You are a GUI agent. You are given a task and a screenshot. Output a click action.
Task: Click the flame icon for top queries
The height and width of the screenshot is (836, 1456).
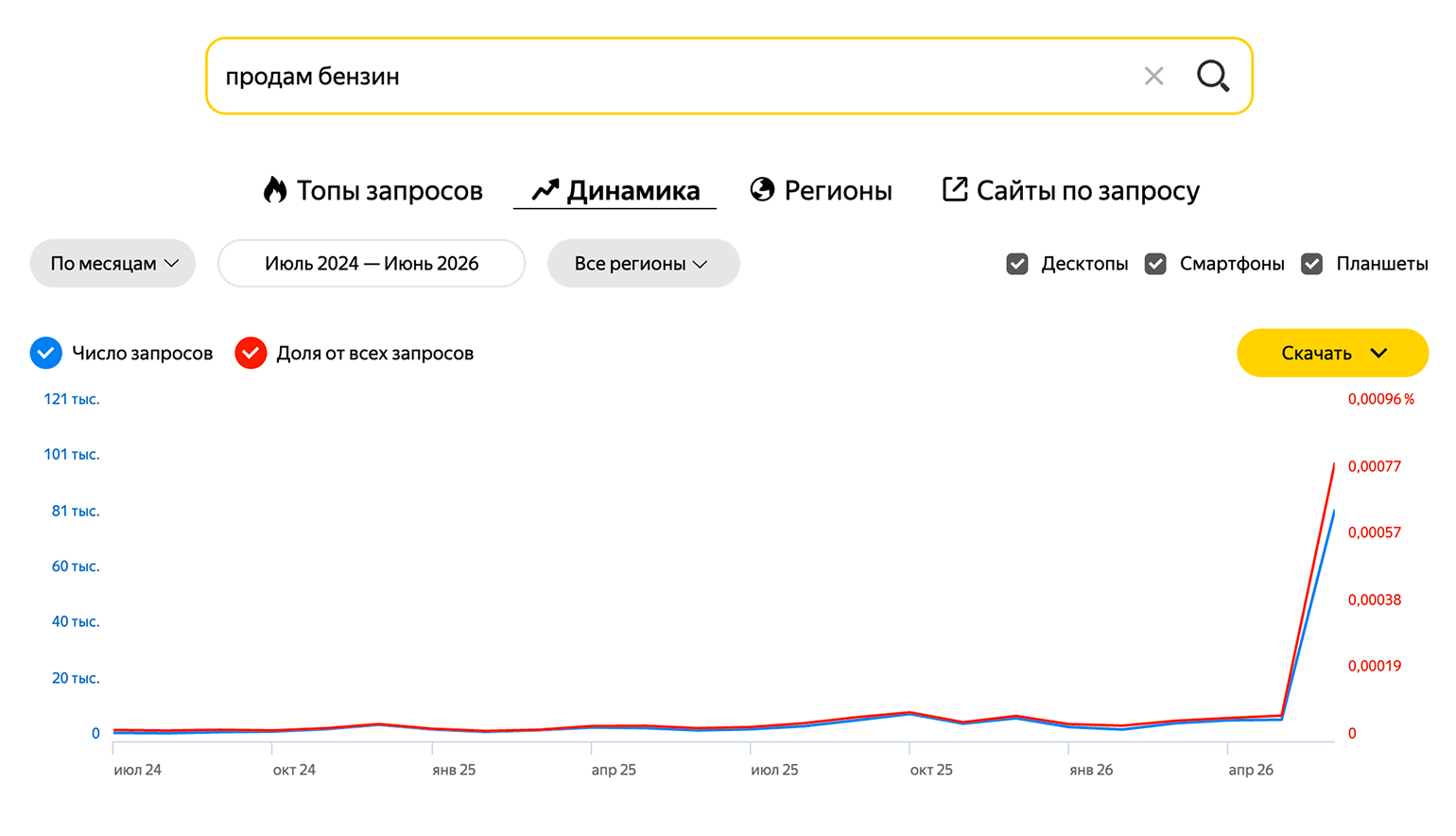[275, 190]
